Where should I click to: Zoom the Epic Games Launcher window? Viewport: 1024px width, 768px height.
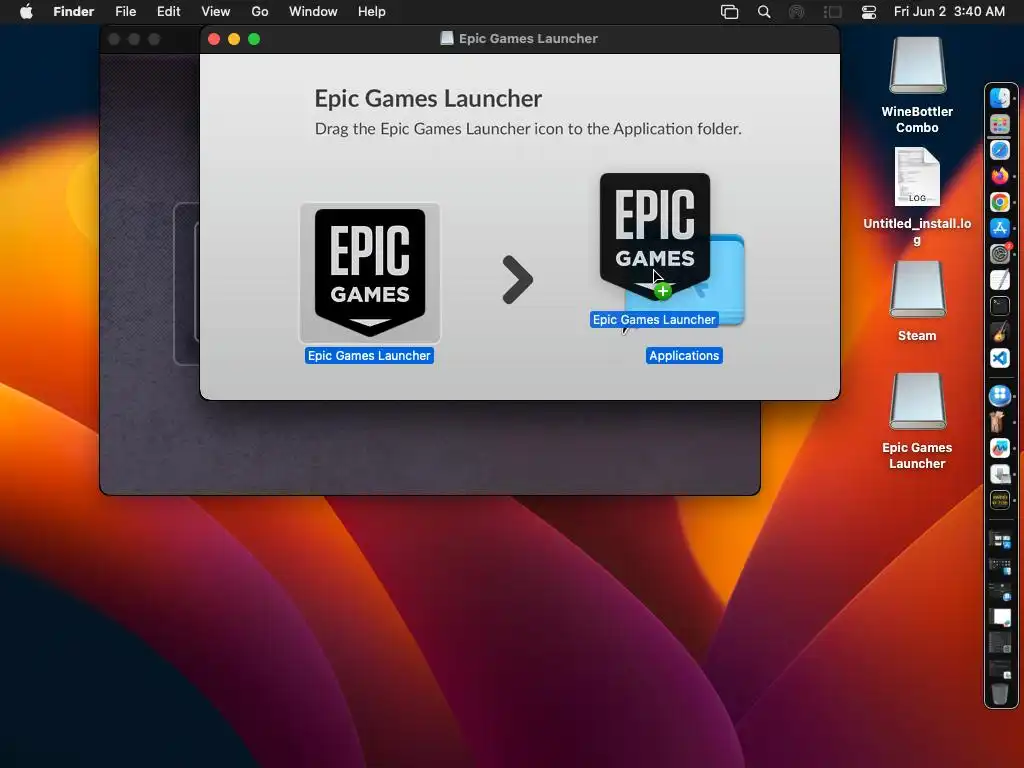[x=254, y=39]
